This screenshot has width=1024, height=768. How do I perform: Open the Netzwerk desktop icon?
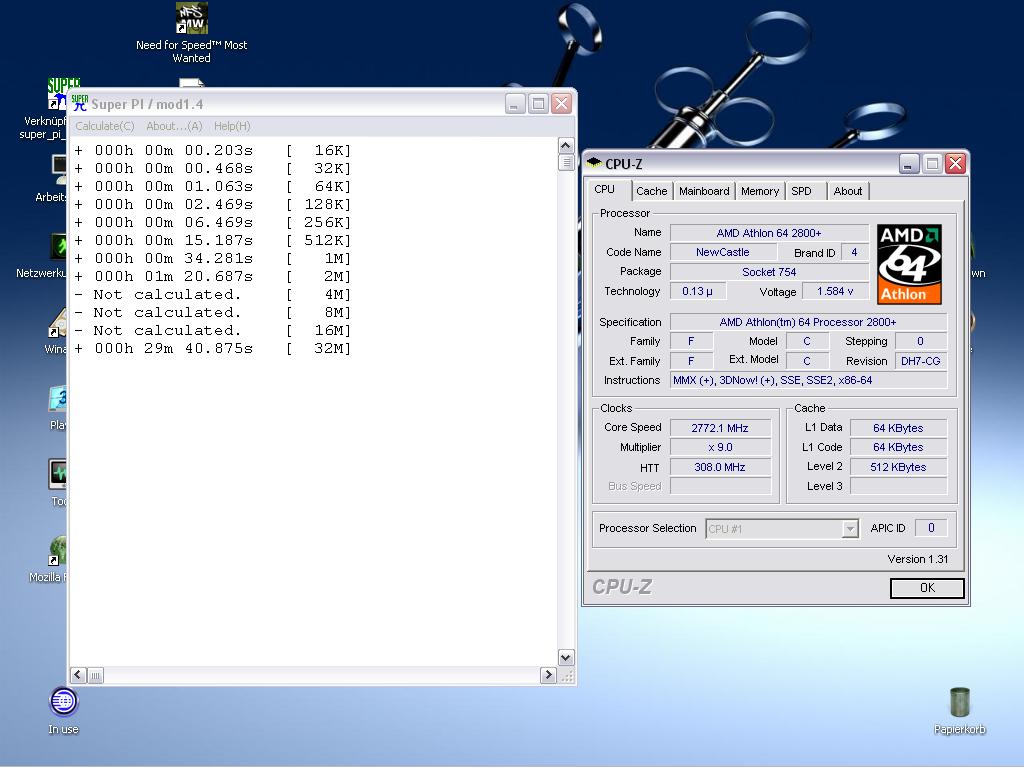[57, 247]
